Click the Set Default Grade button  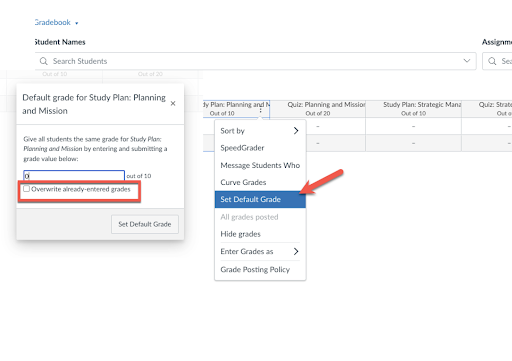pyautogui.click(x=145, y=224)
